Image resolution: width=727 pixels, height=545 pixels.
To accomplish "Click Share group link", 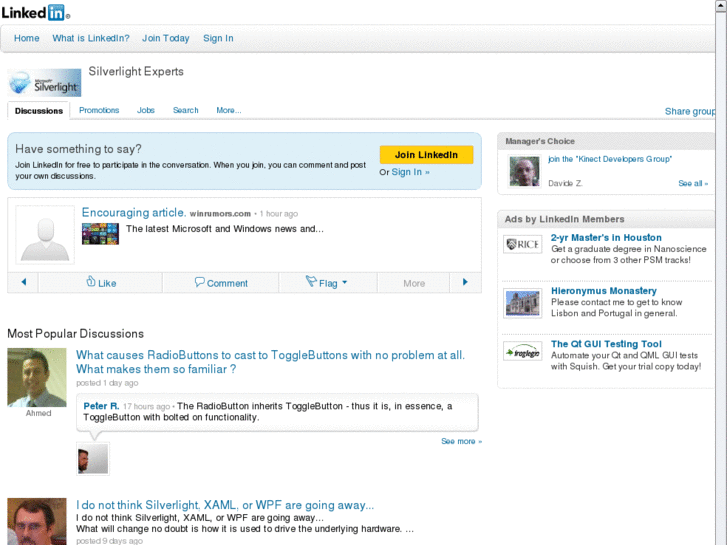I will pyautogui.click(x=690, y=111).
